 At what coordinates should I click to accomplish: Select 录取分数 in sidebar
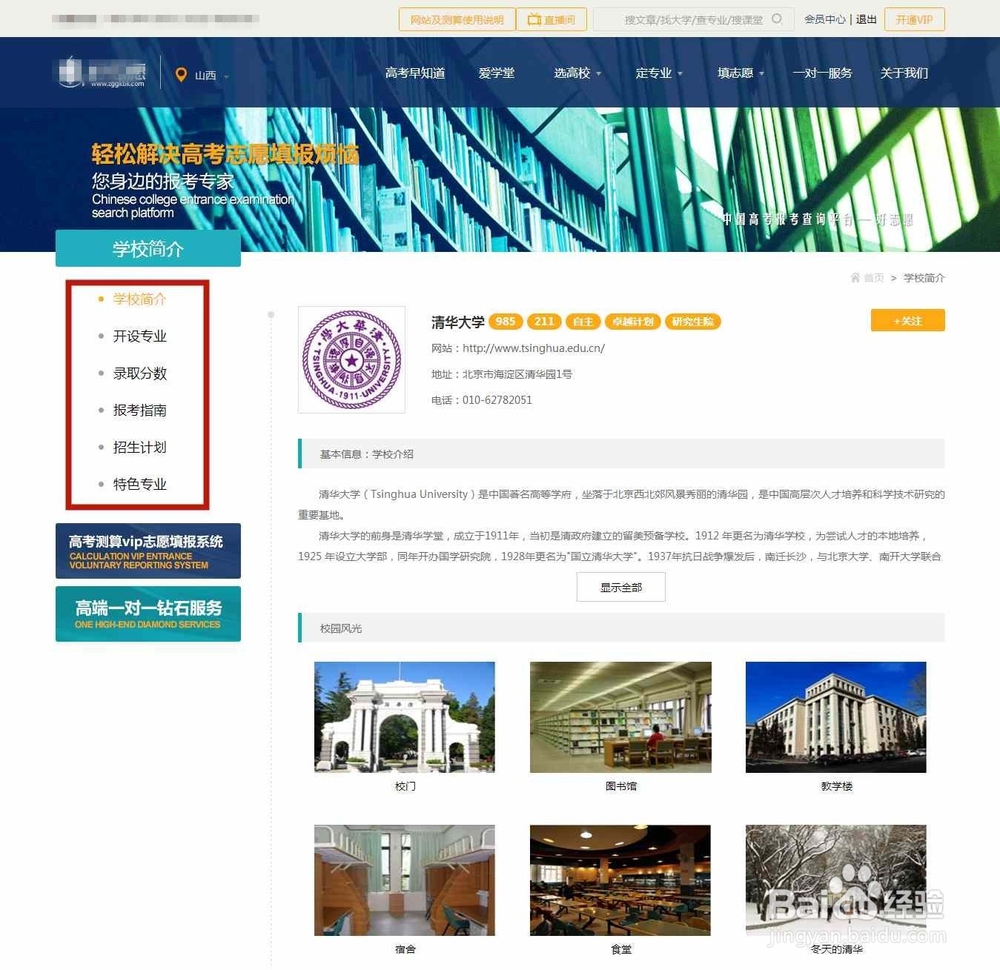click(x=139, y=372)
